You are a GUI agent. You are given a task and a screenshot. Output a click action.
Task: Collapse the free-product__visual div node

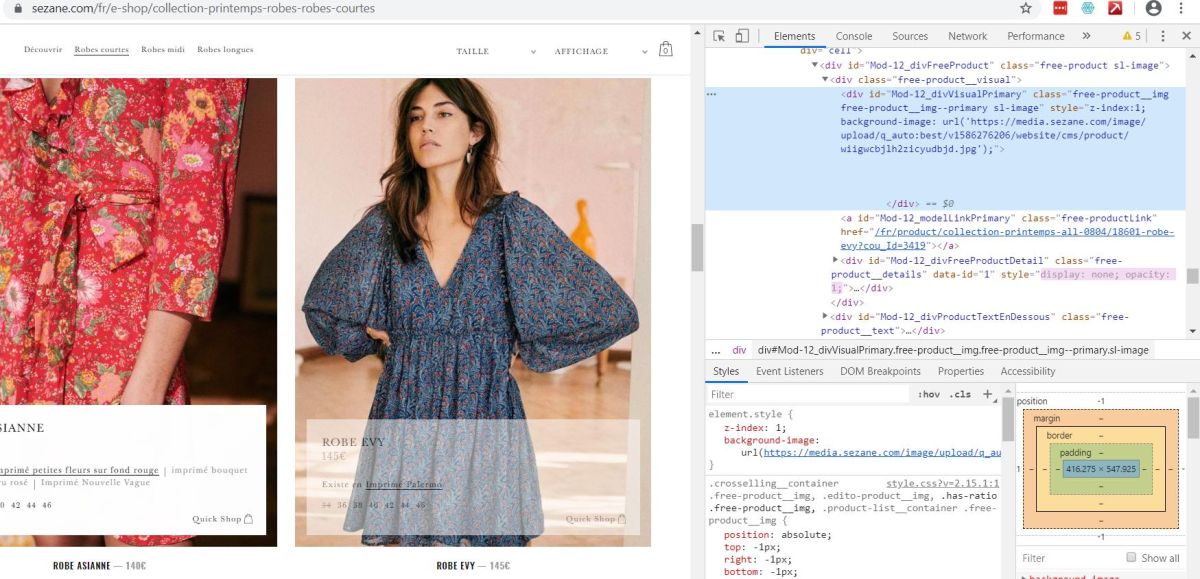click(x=825, y=79)
